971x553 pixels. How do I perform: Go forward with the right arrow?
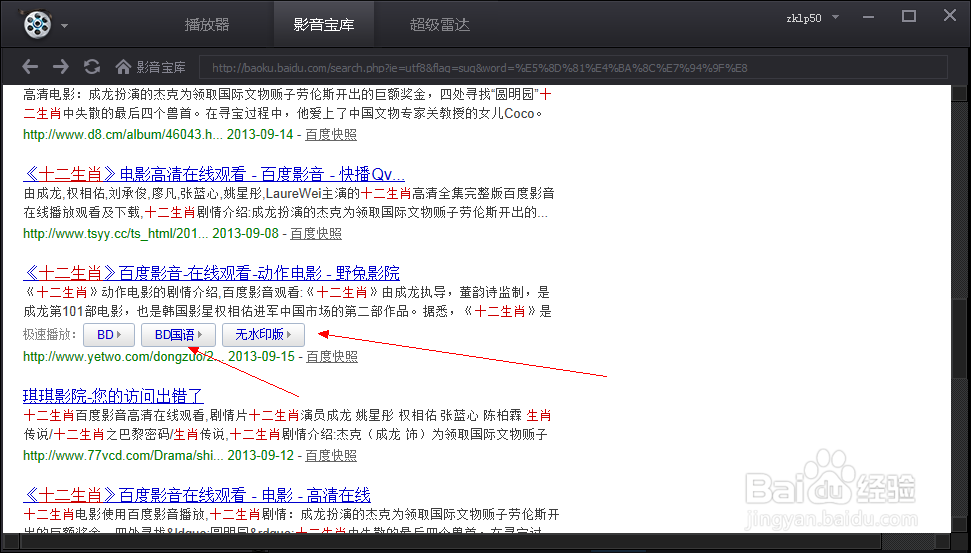click(x=61, y=66)
